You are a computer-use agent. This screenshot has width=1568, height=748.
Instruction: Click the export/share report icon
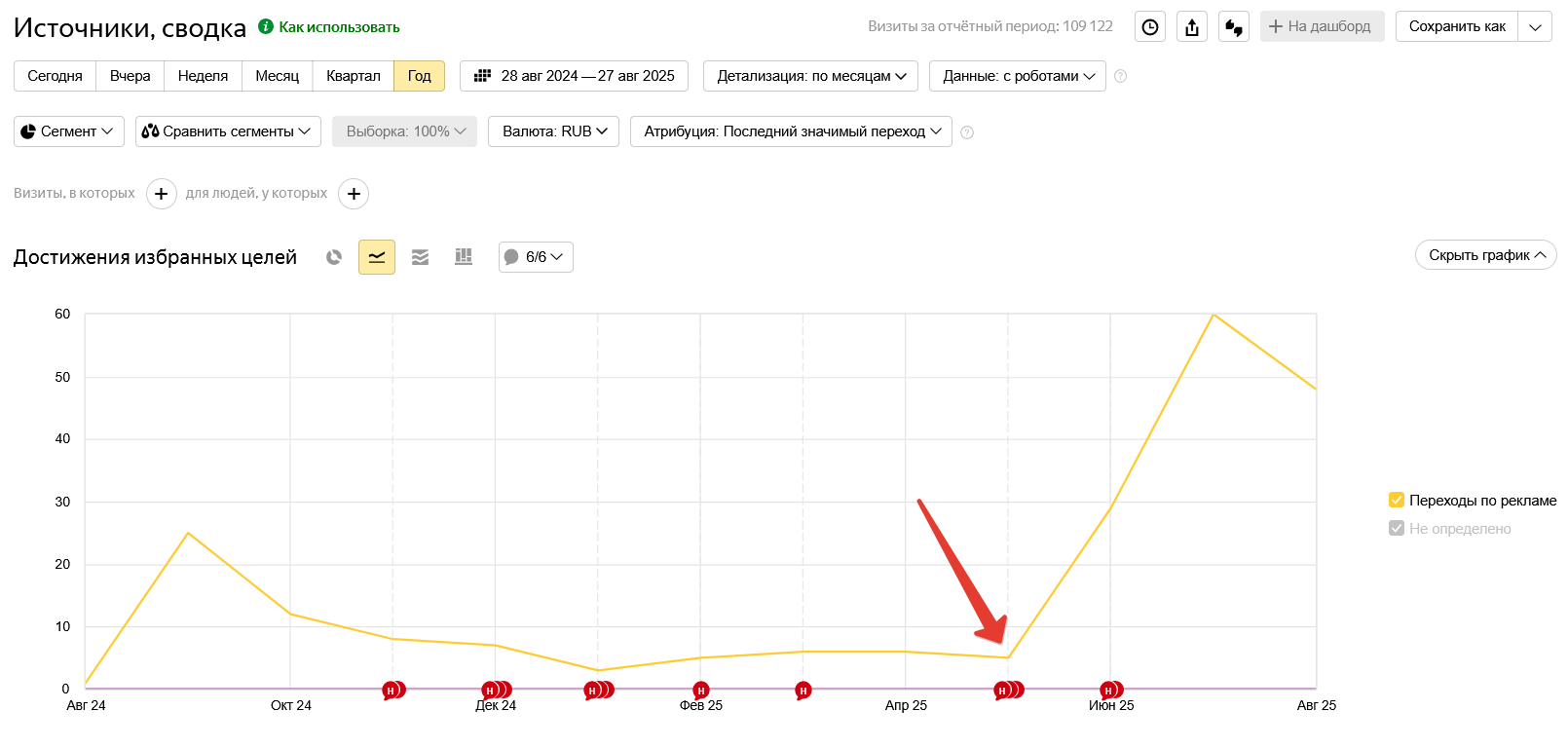pos(1192,27)
